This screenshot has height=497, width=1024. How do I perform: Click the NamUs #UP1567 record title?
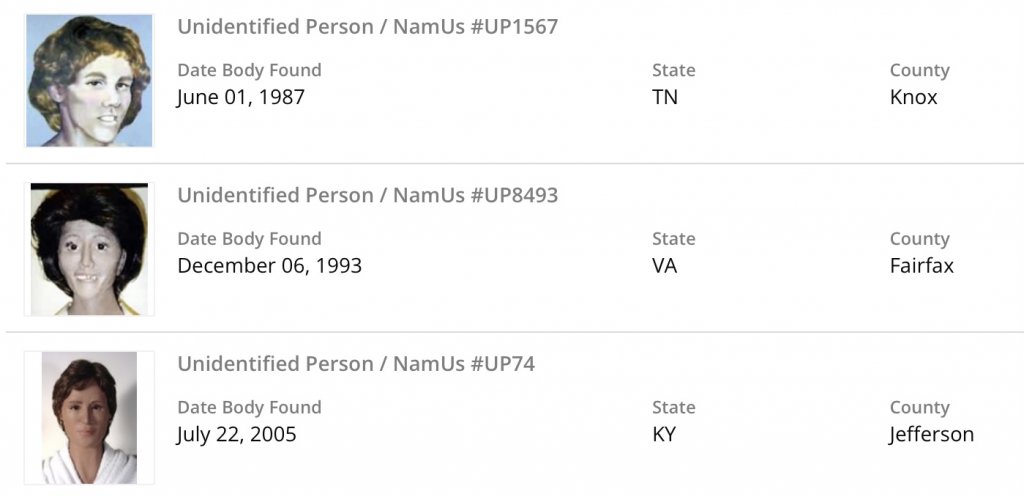click(367, 27)
